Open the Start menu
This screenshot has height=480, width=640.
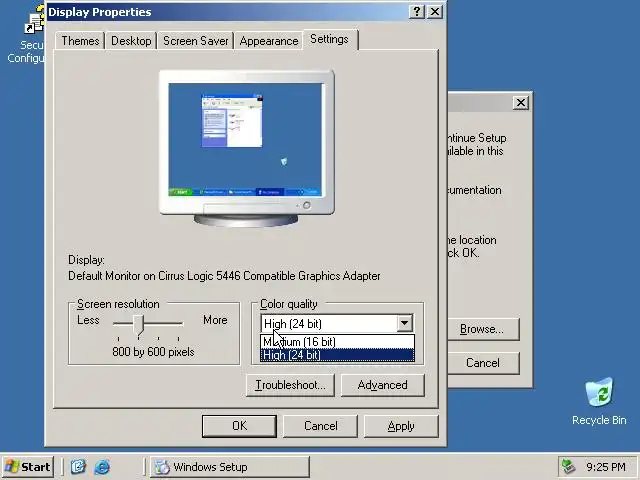point(28,467)
